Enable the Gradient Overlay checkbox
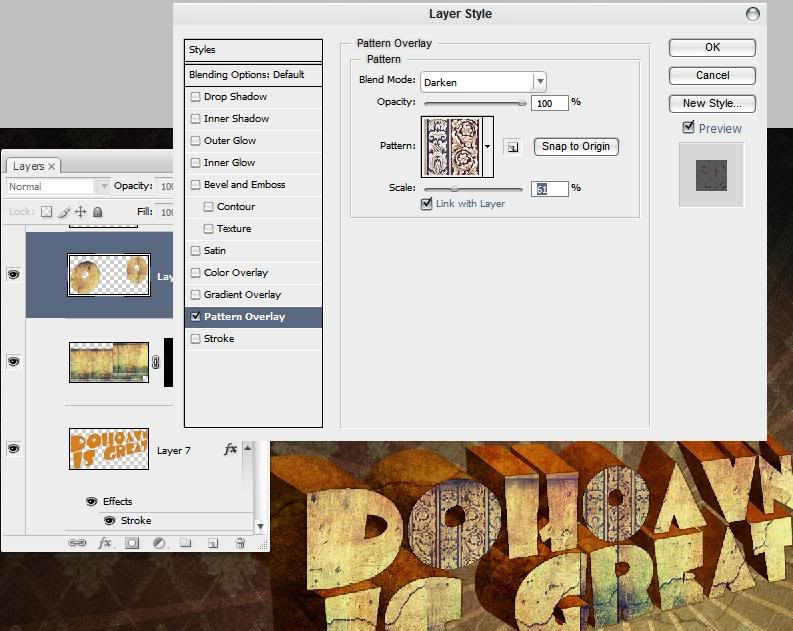Screen dimensions: 793x631 point(195,294)
